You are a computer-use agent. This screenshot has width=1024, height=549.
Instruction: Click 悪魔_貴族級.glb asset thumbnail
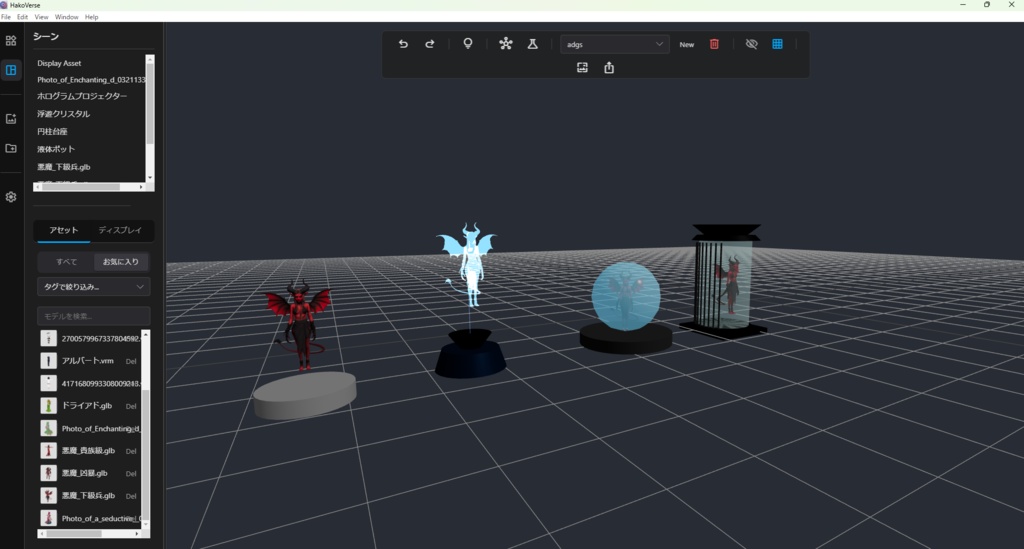48,450
